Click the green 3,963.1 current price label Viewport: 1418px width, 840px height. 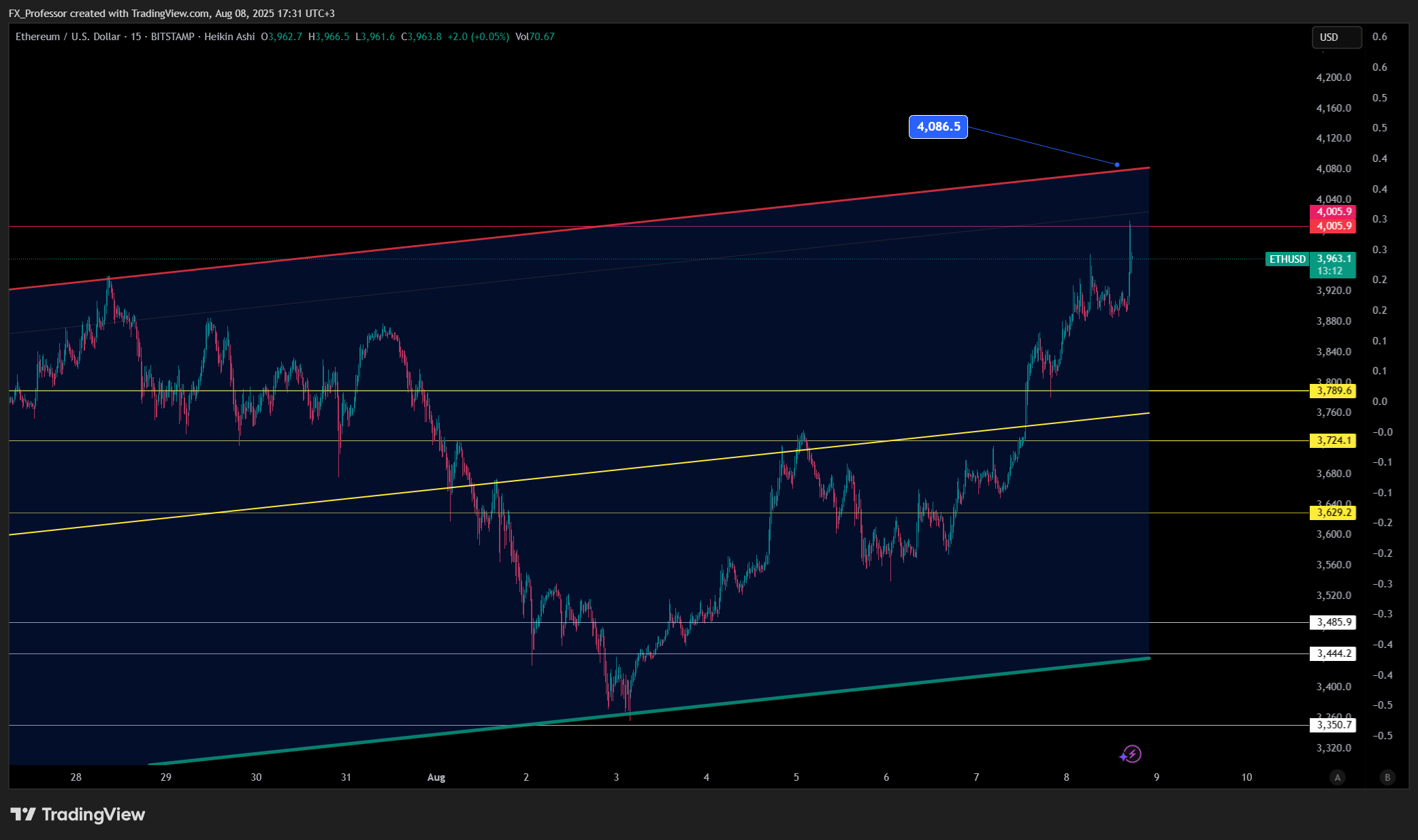coord(1333,259)
